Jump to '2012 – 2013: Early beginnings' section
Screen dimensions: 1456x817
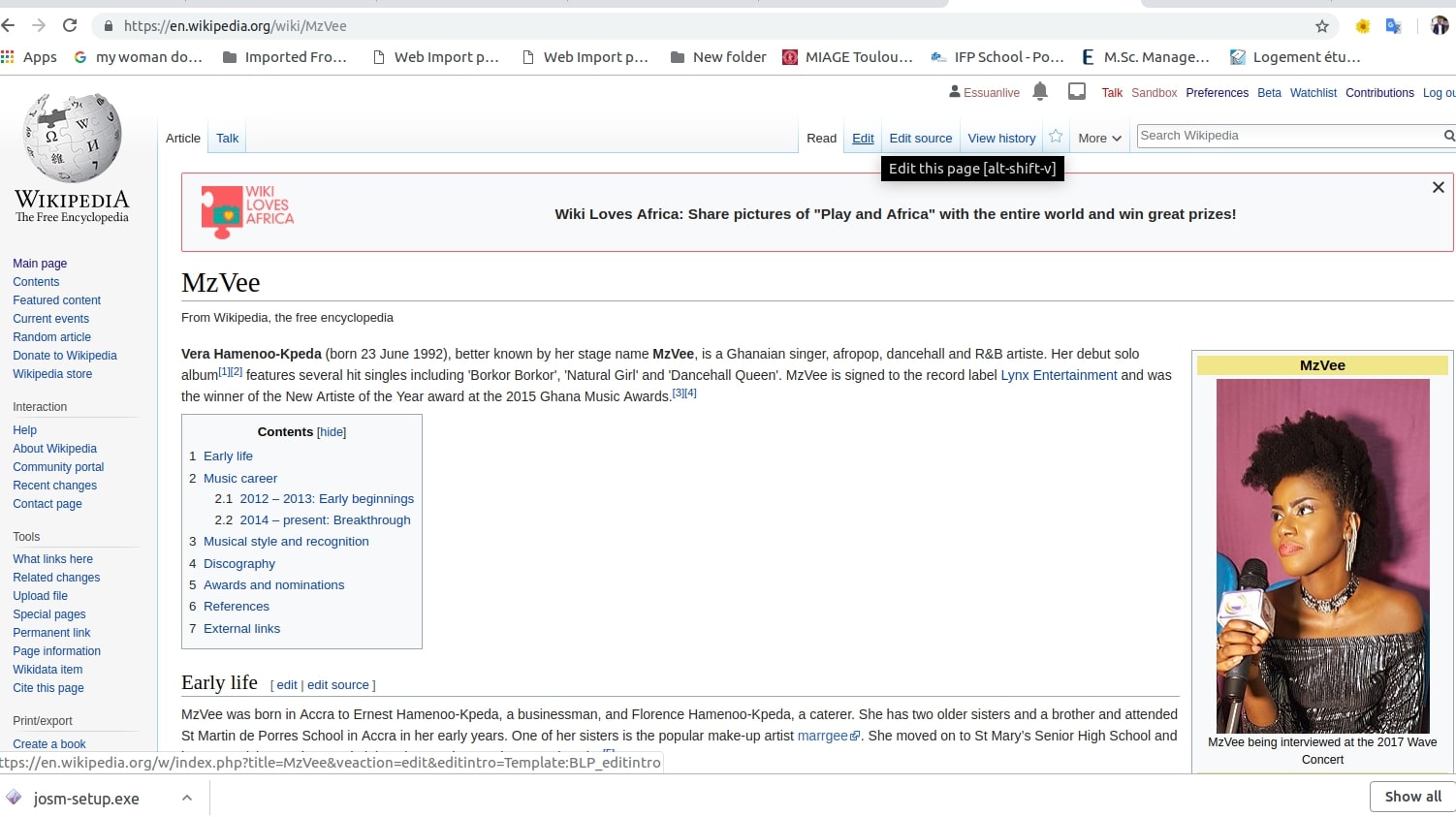click(327, 499)
